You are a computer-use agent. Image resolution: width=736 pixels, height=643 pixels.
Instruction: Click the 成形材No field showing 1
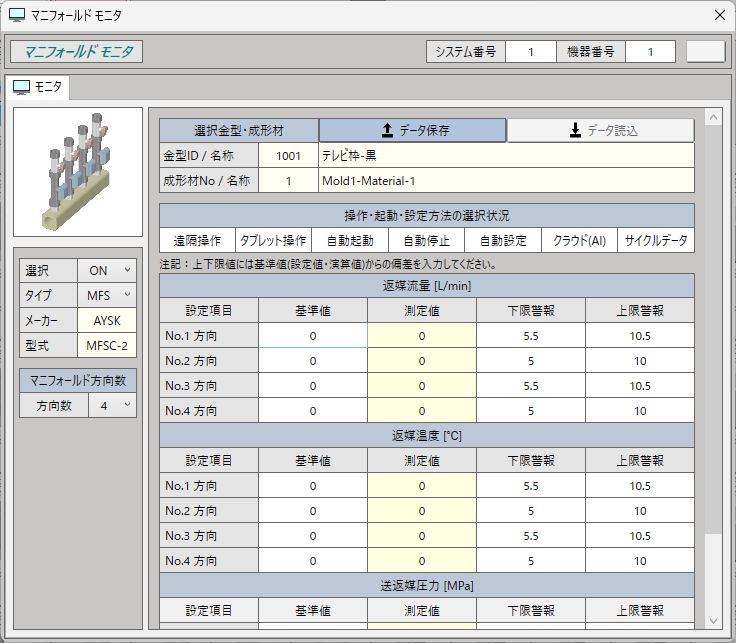pos(288,181)
